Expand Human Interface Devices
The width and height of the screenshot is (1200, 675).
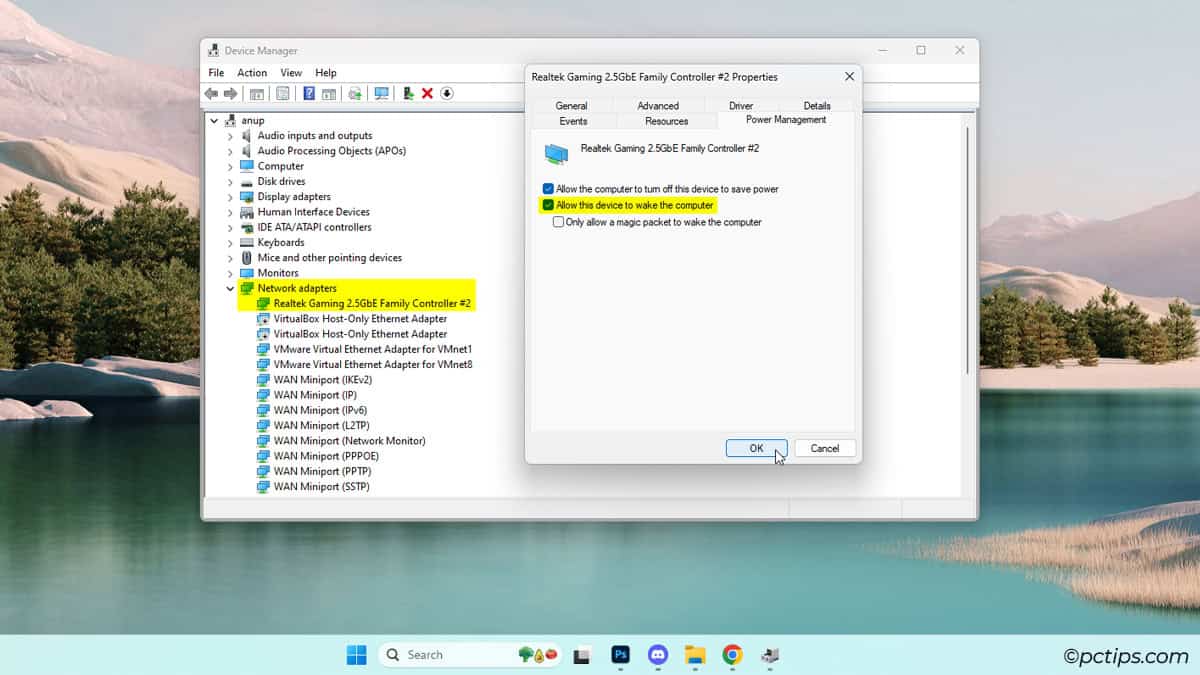[x=230, y=212]
